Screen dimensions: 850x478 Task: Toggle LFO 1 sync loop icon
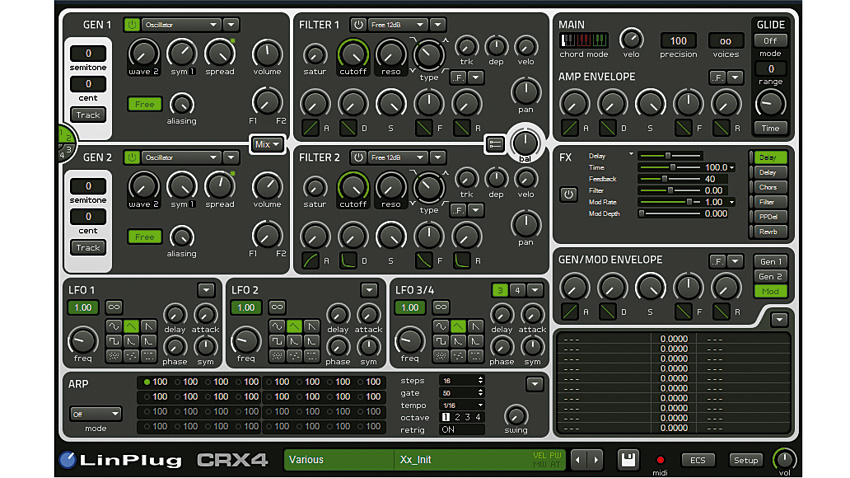(114, 307)
